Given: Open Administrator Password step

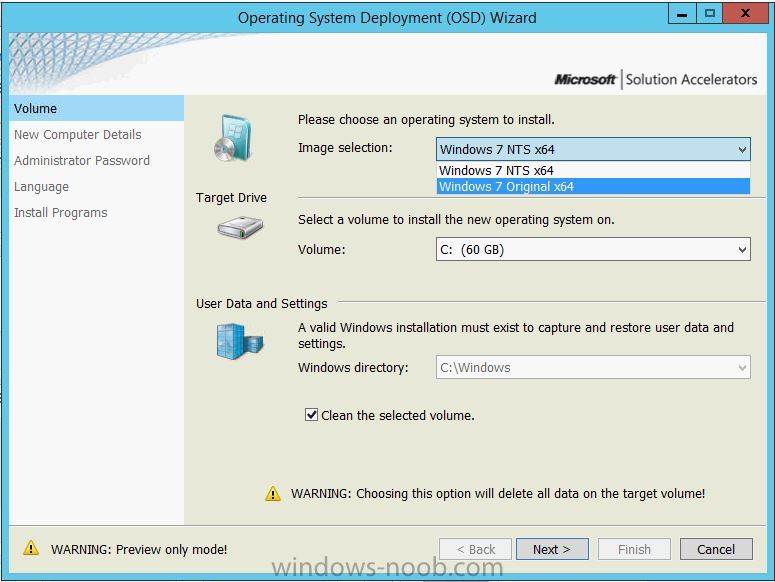Looking at the screenshot, I should point(82,161).
